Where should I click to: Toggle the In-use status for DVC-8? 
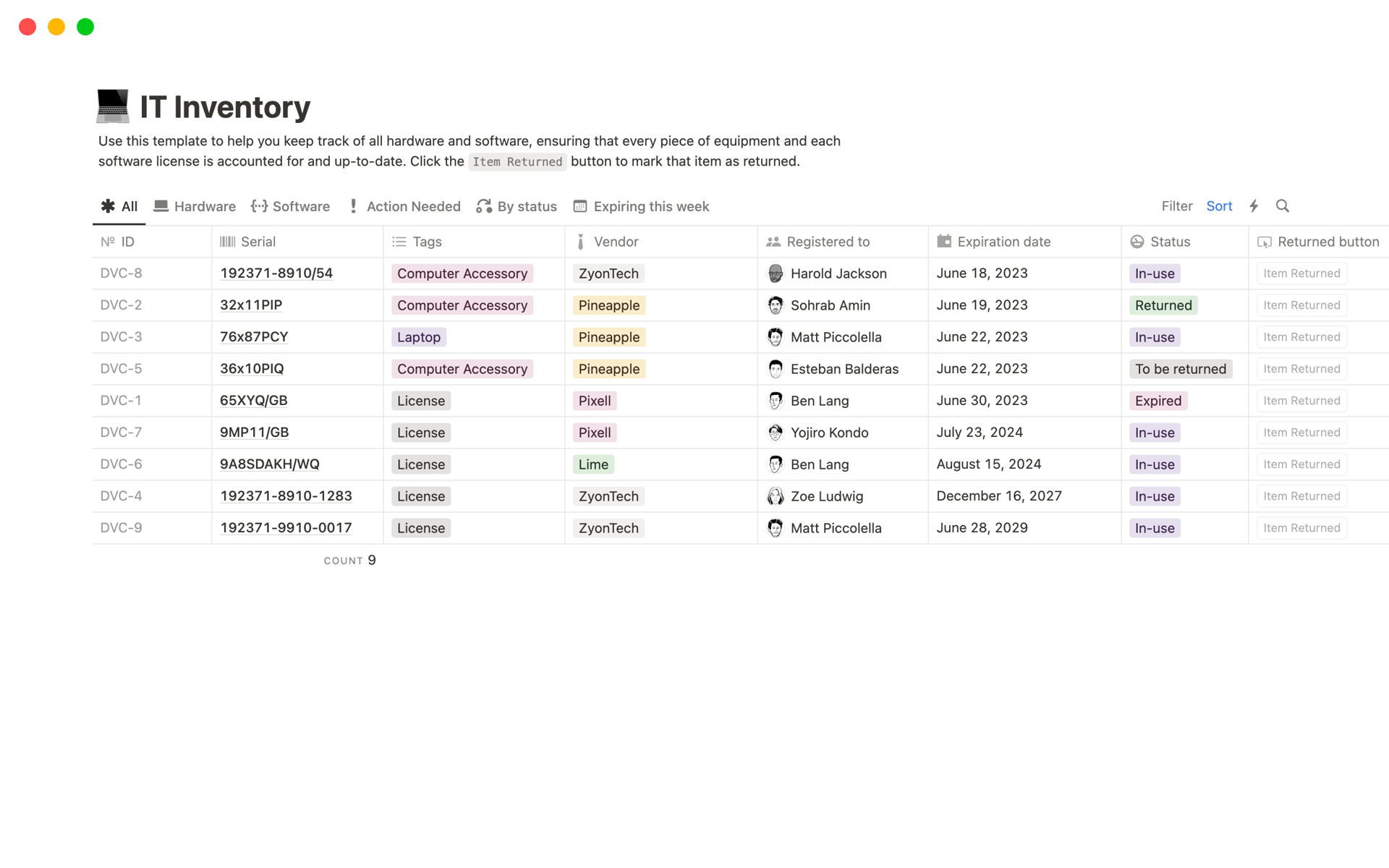coord(1154,273)
